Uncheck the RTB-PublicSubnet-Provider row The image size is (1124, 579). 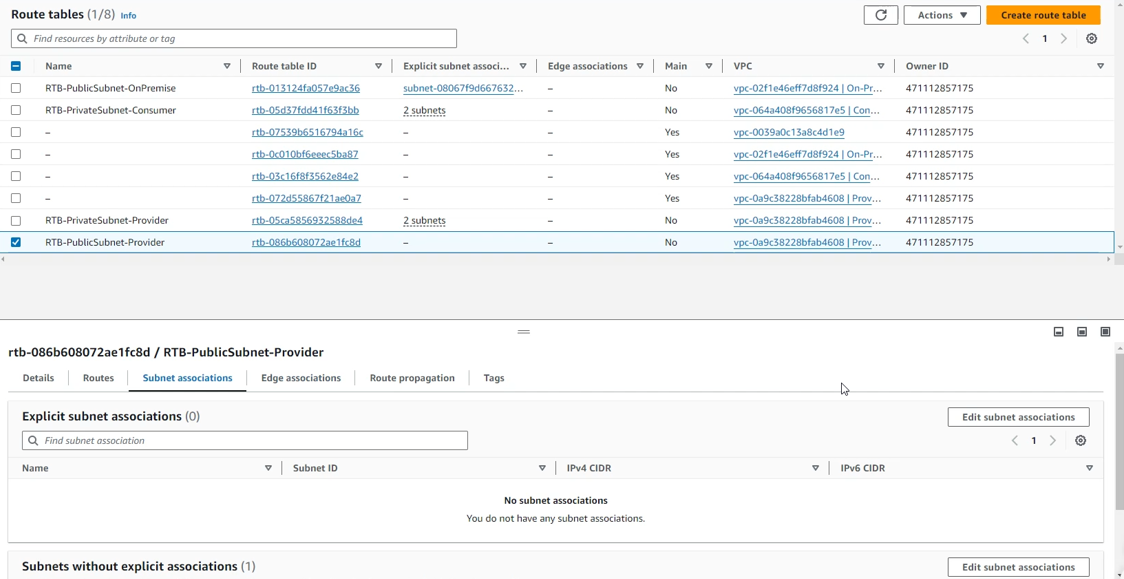coord(16,242)
